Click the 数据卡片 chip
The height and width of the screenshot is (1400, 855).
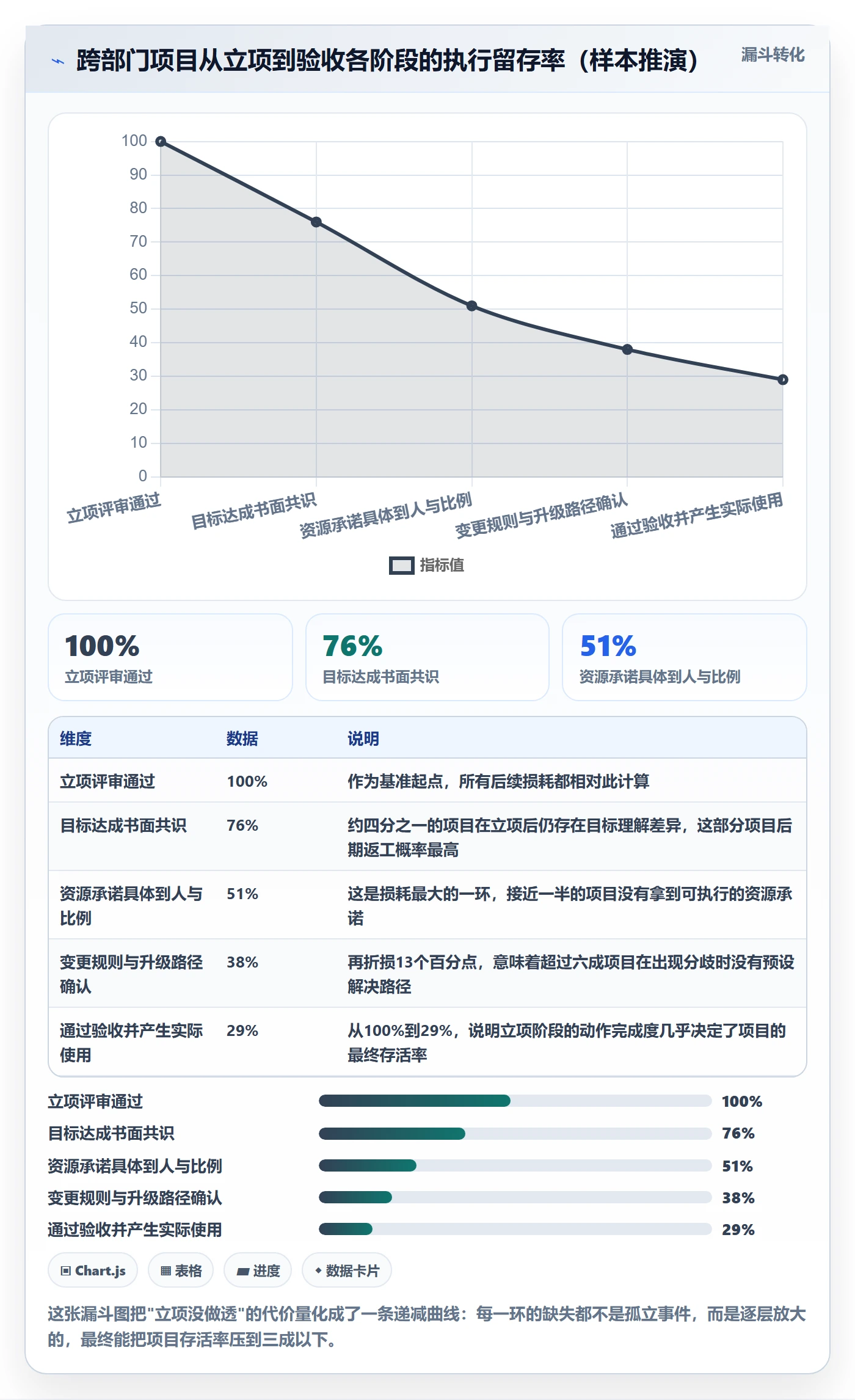[x=347, y=1271]
